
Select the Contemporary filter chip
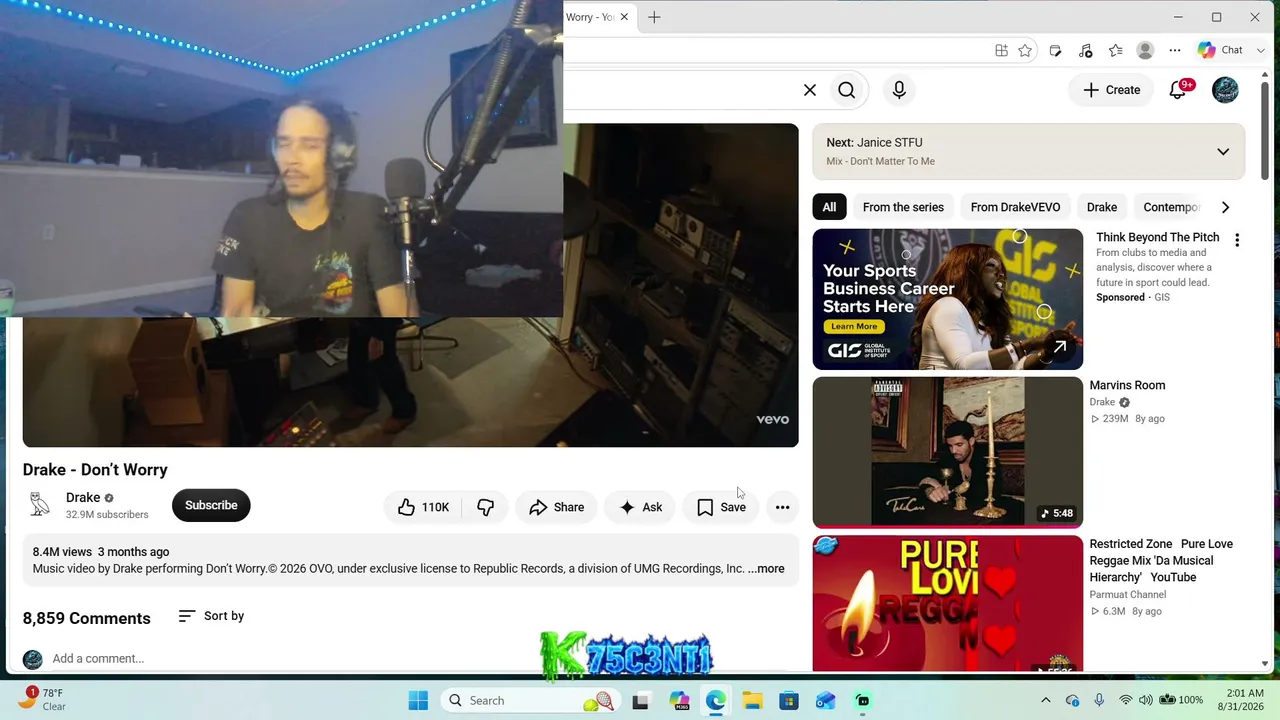tap(1171, 207)
